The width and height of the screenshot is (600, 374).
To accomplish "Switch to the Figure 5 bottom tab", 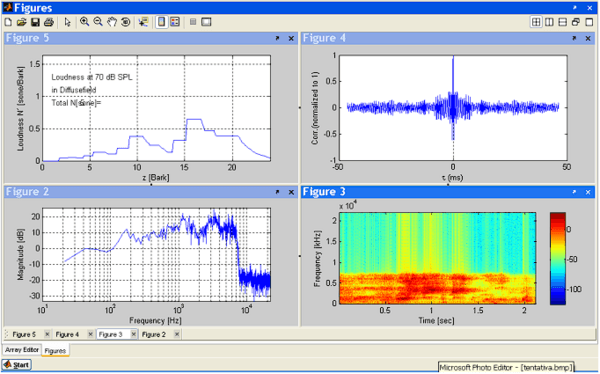I will pyautogui.click(x=24, y=335).
